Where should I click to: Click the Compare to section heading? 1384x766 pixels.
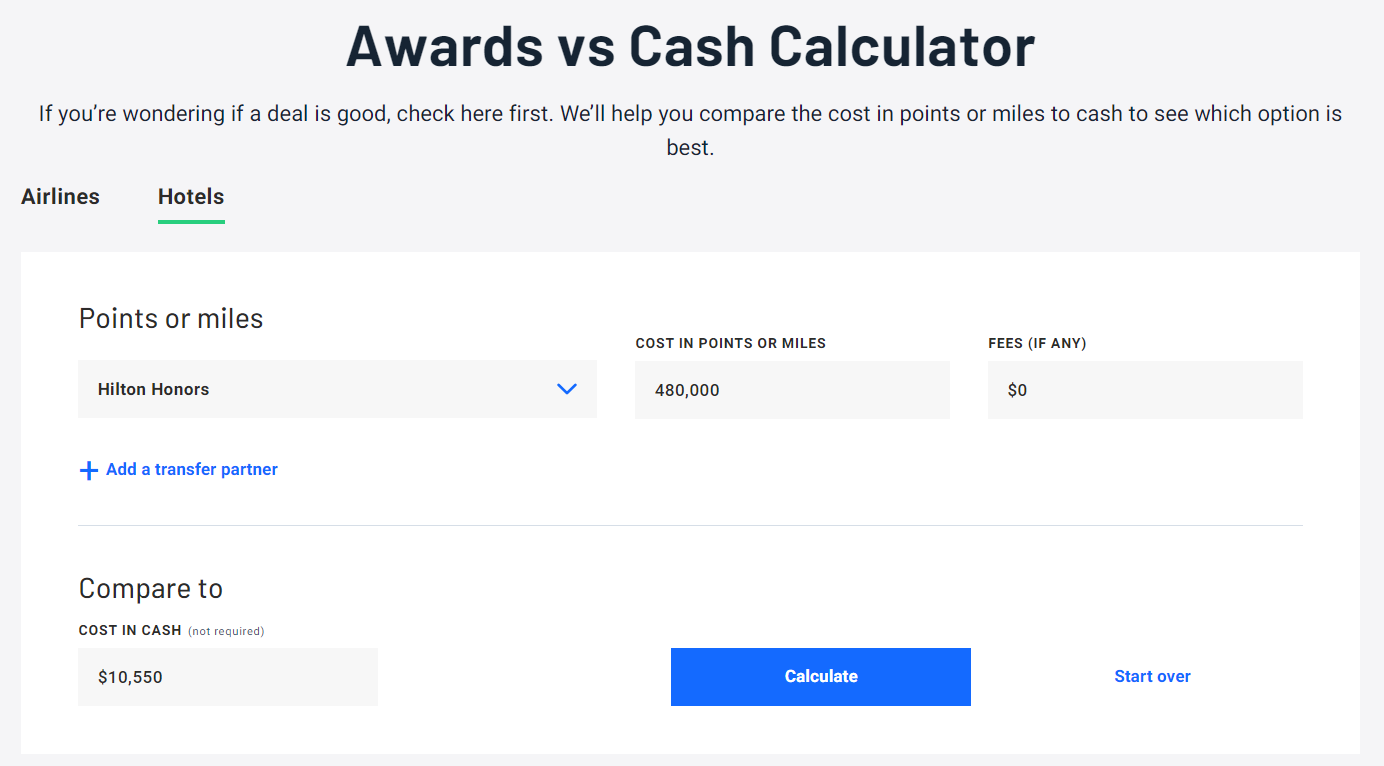(x=151, y=588)
